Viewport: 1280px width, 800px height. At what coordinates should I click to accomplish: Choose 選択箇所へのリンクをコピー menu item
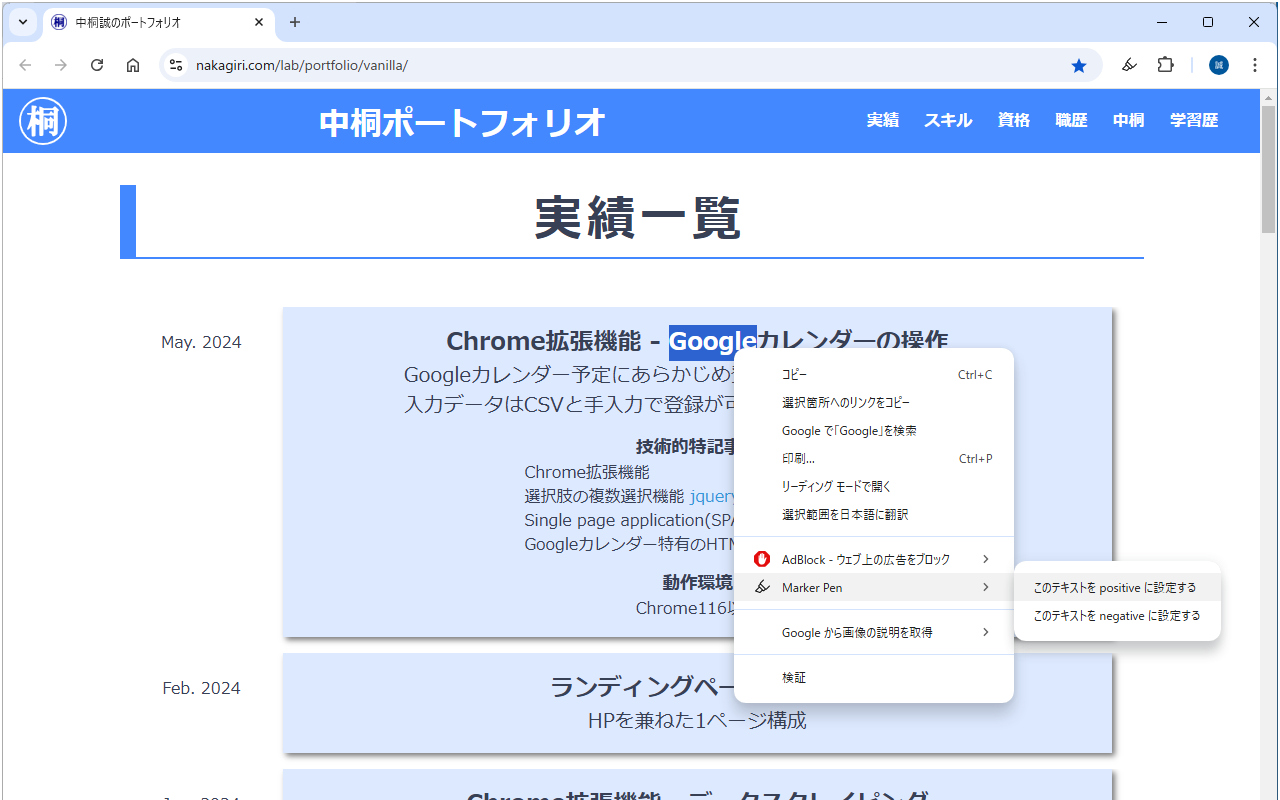point(874,403)
